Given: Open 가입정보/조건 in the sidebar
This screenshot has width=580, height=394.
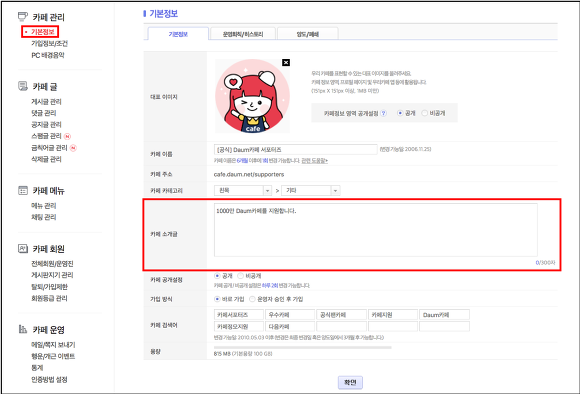Looking at the screenshot, I should tap(50, 44).
